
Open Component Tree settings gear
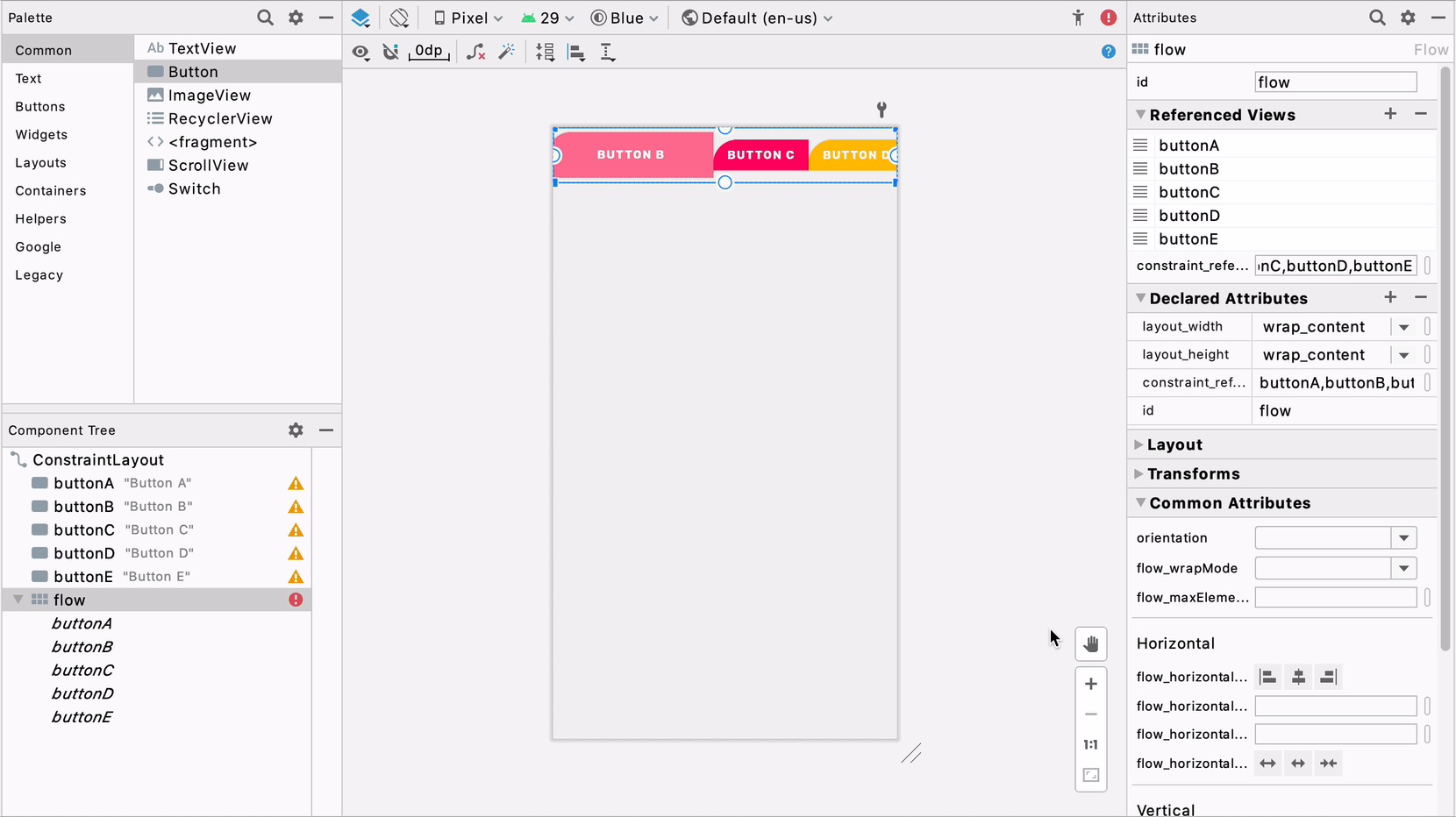296,430
